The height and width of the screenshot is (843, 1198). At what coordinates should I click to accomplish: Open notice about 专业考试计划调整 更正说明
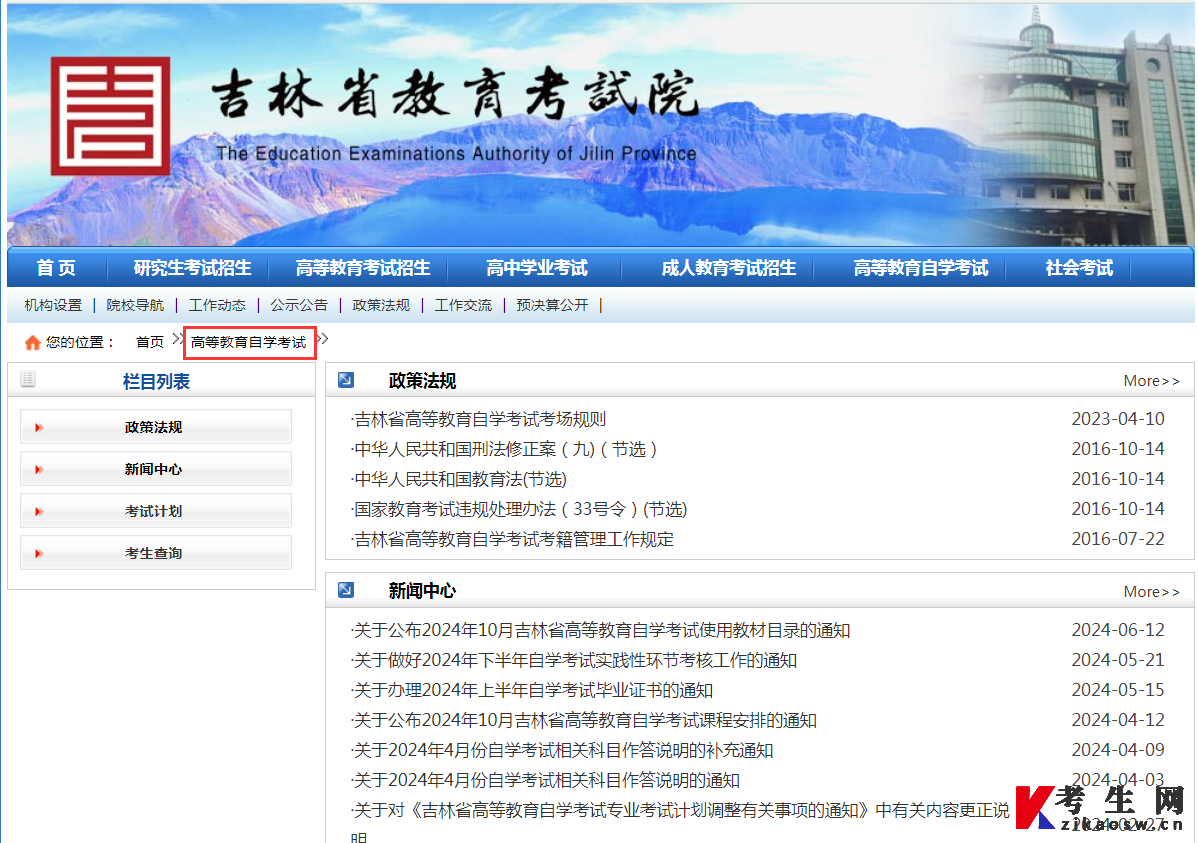click(680, 810)
